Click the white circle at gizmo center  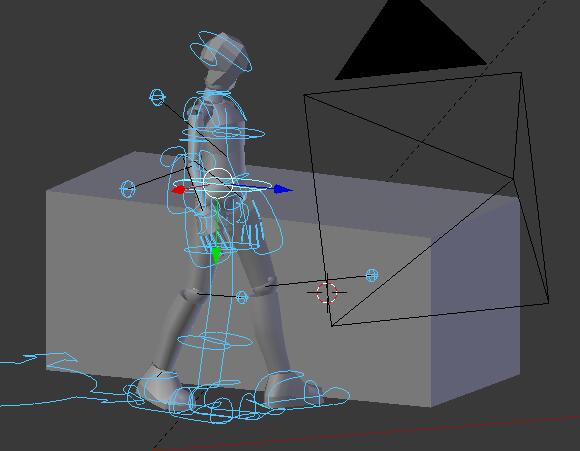click(x=218, y=183)
